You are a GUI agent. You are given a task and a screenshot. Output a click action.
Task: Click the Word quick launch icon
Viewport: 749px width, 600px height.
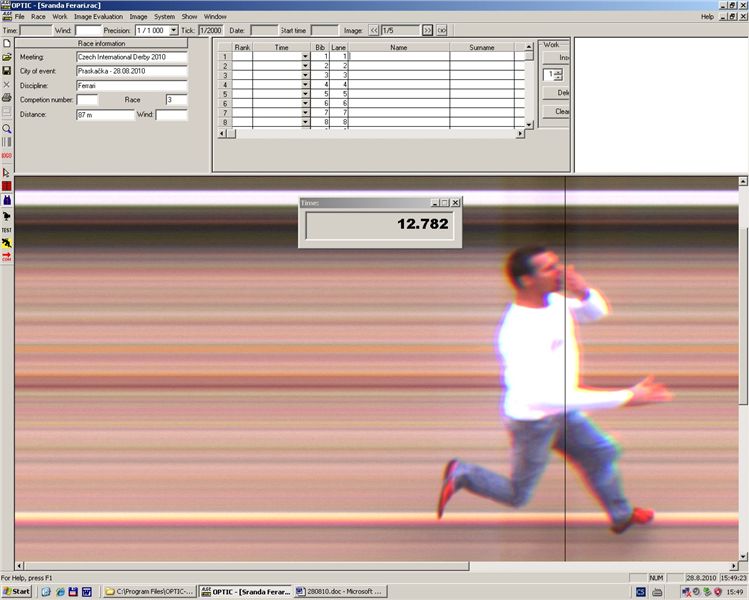tap(86, 591)
